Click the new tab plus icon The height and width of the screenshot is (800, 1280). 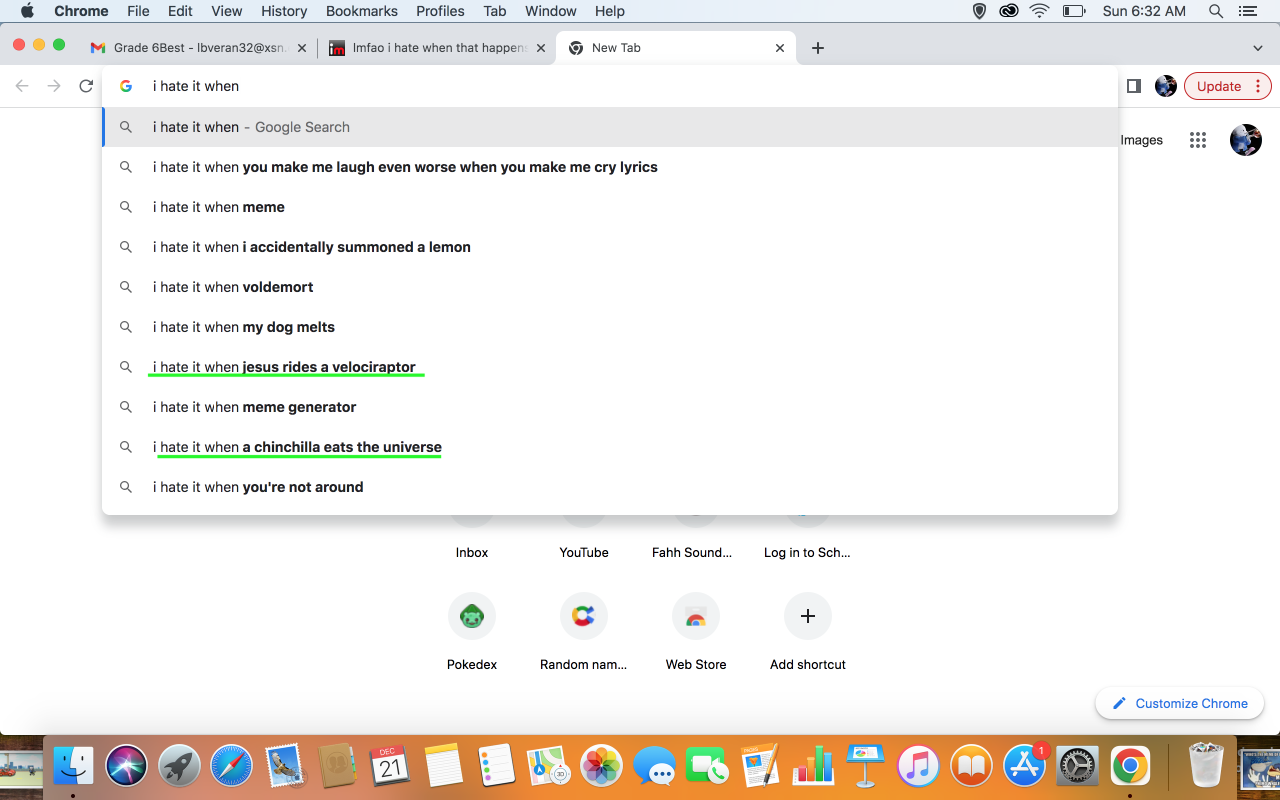pos(818,48)
